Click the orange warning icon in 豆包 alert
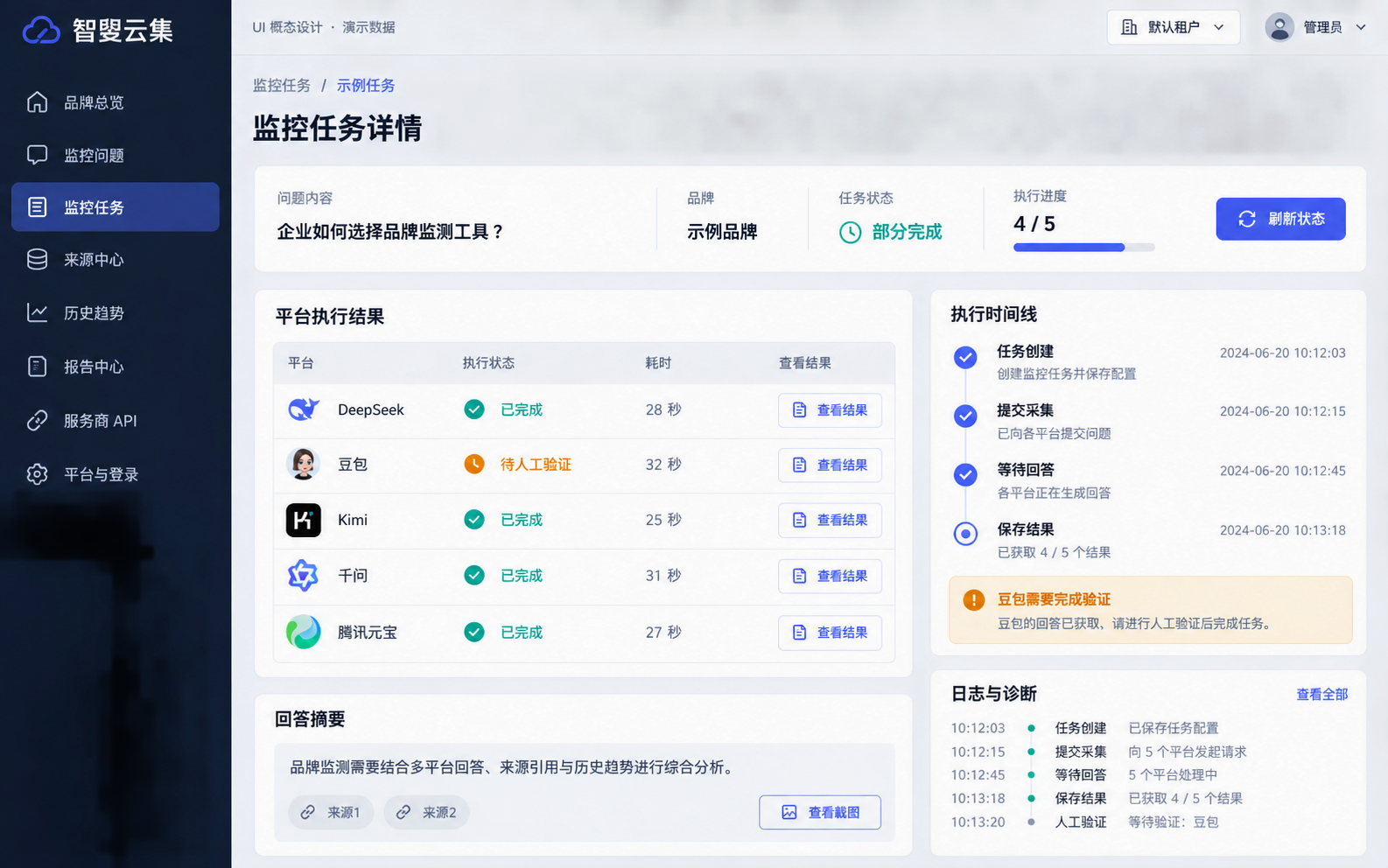This screenshot has width=1388, height=868. pyautogui.click(x=973, y=600)
